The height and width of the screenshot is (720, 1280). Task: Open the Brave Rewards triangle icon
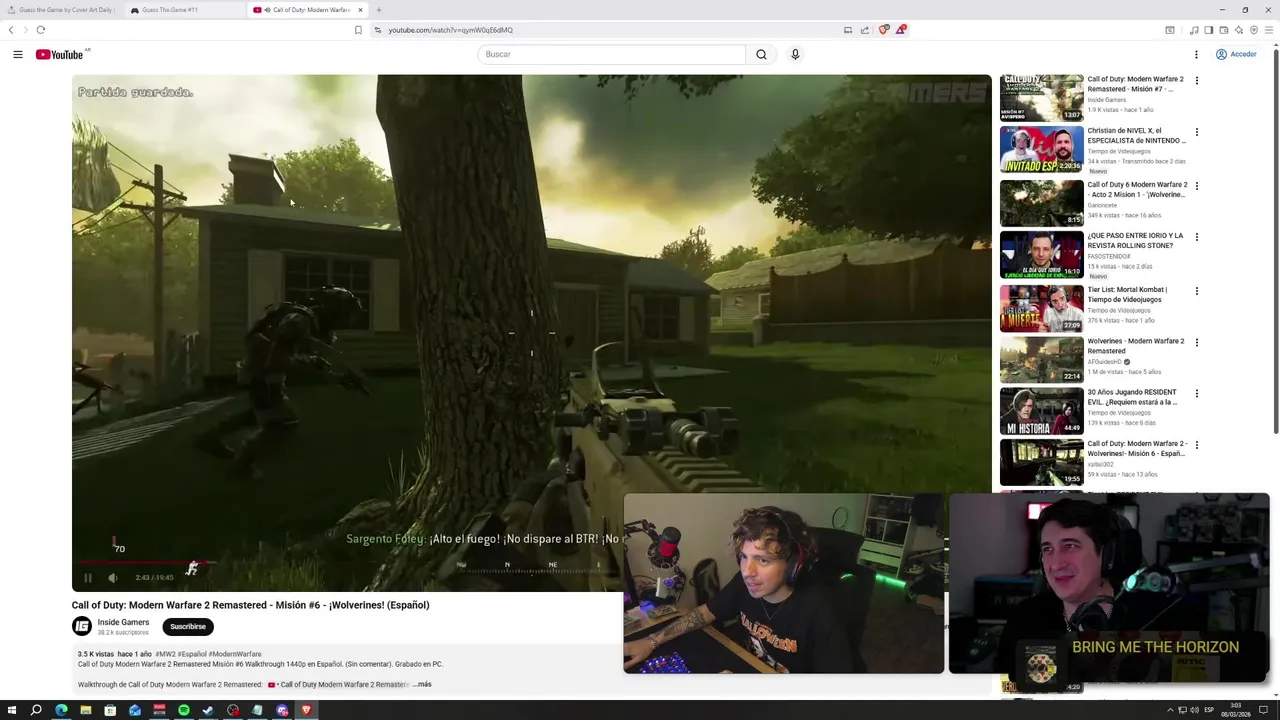[900, 30]
